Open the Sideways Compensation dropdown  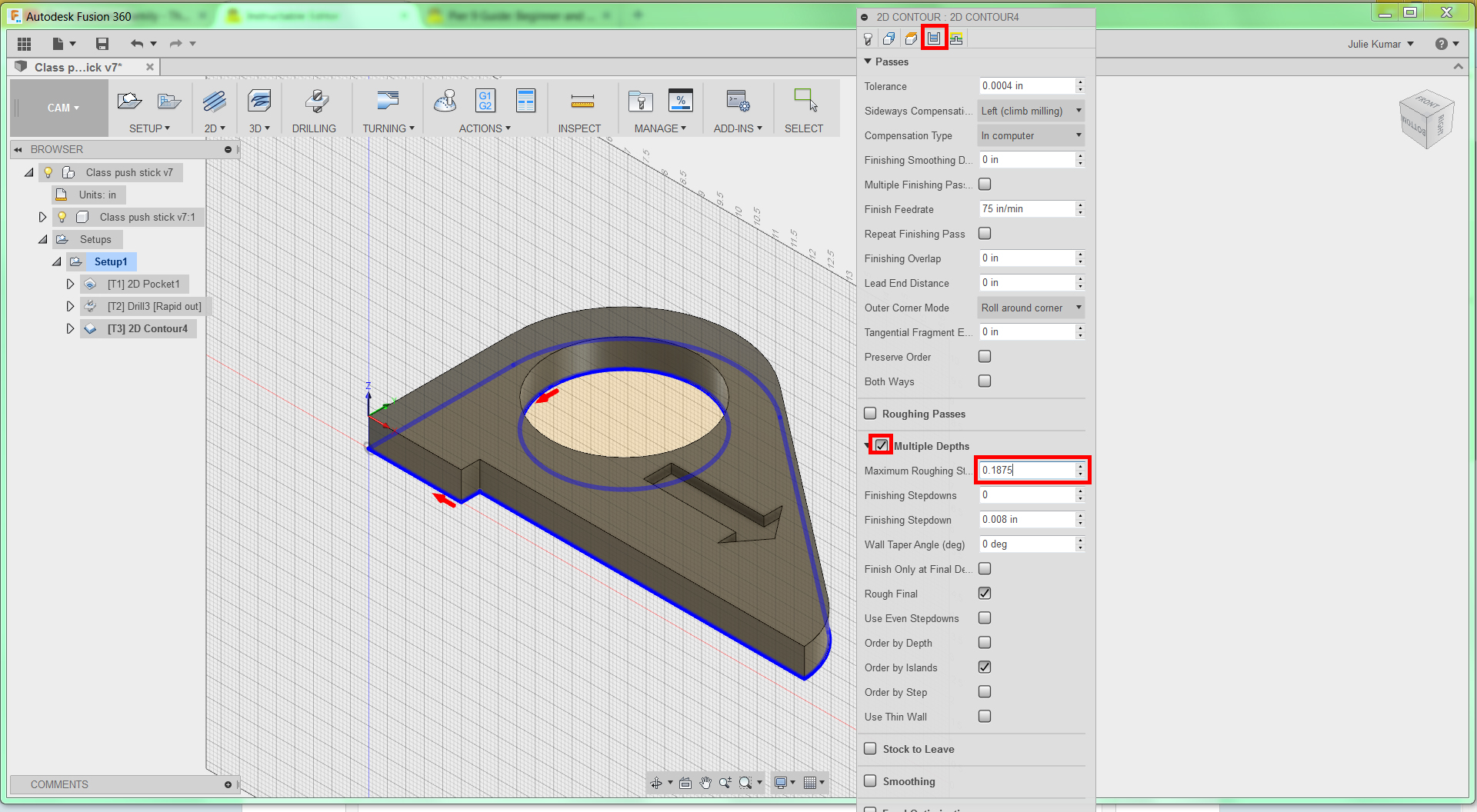1031,111
